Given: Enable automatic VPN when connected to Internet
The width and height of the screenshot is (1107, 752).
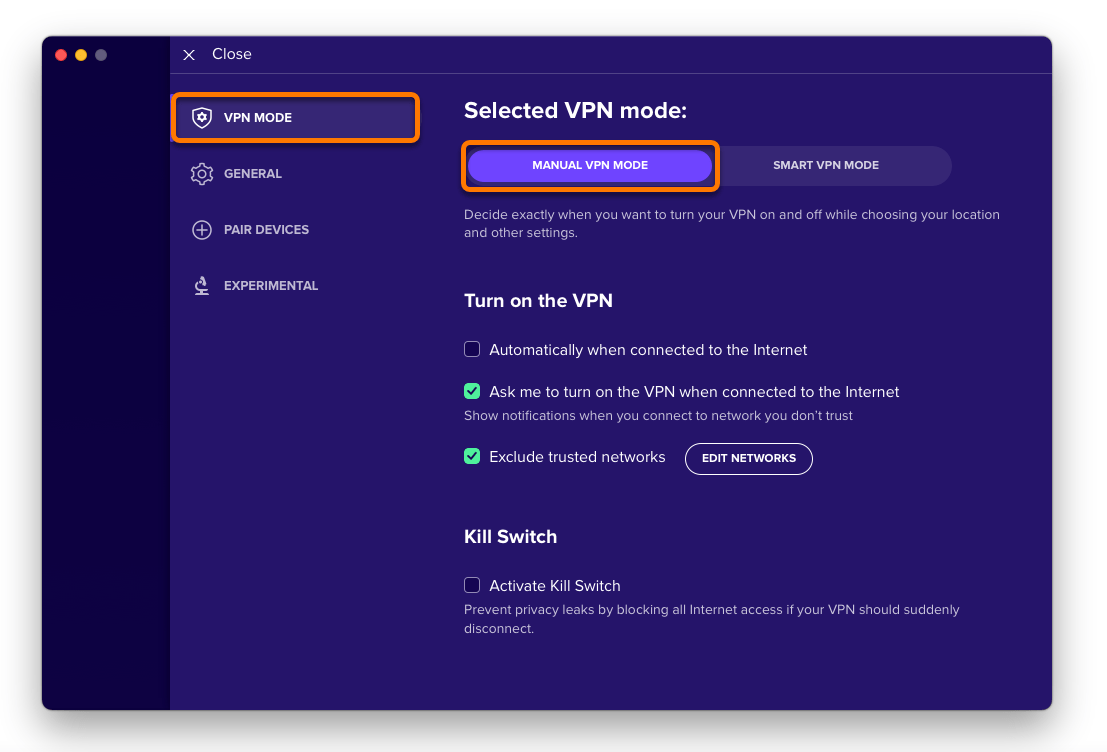Looking at the screenshot, I should click(x=471, y=349).
